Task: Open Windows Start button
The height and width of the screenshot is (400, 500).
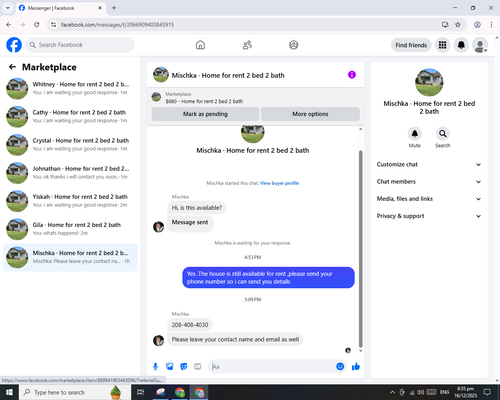Action: (x=9, y=392)
